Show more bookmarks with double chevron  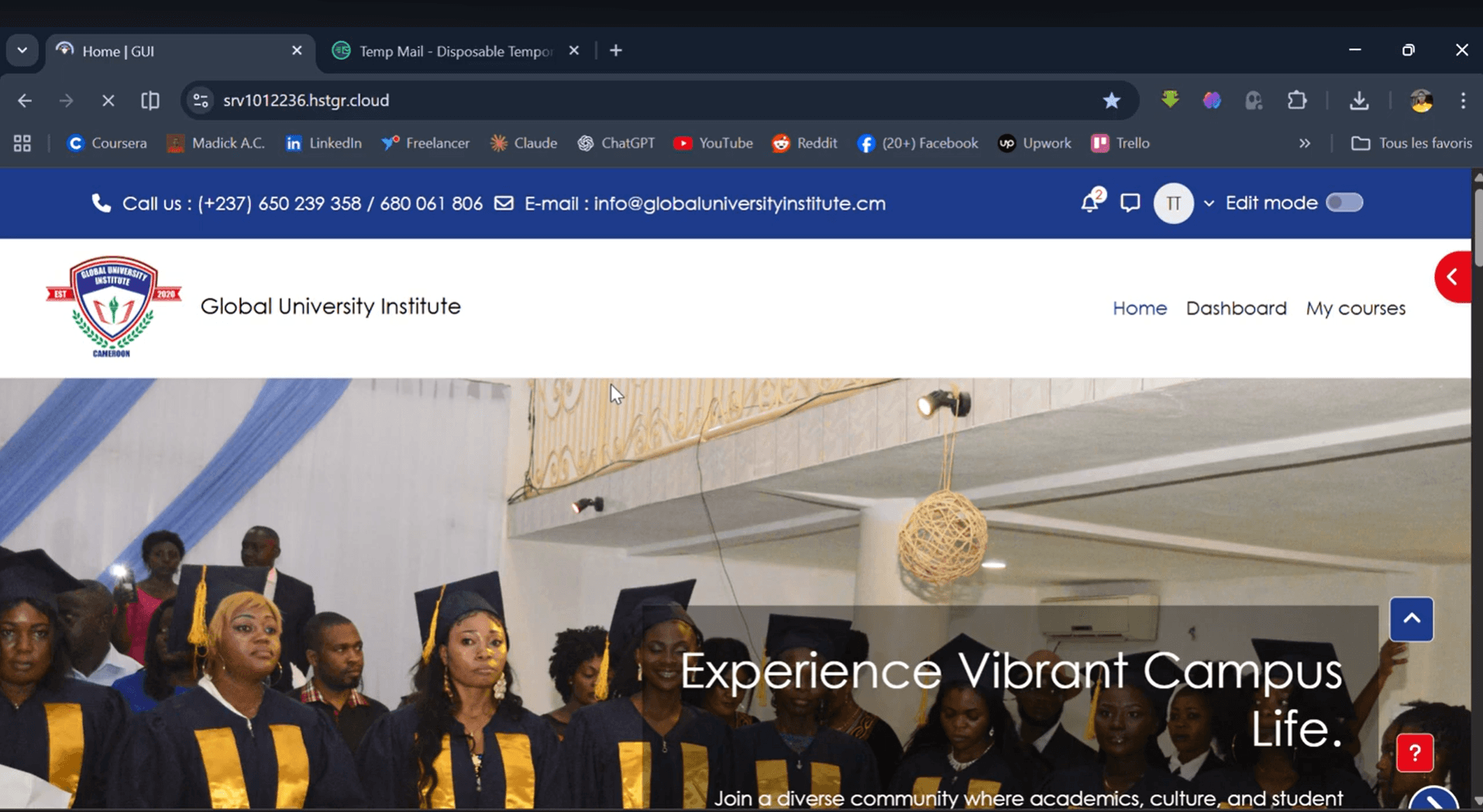pos(1305,143)
